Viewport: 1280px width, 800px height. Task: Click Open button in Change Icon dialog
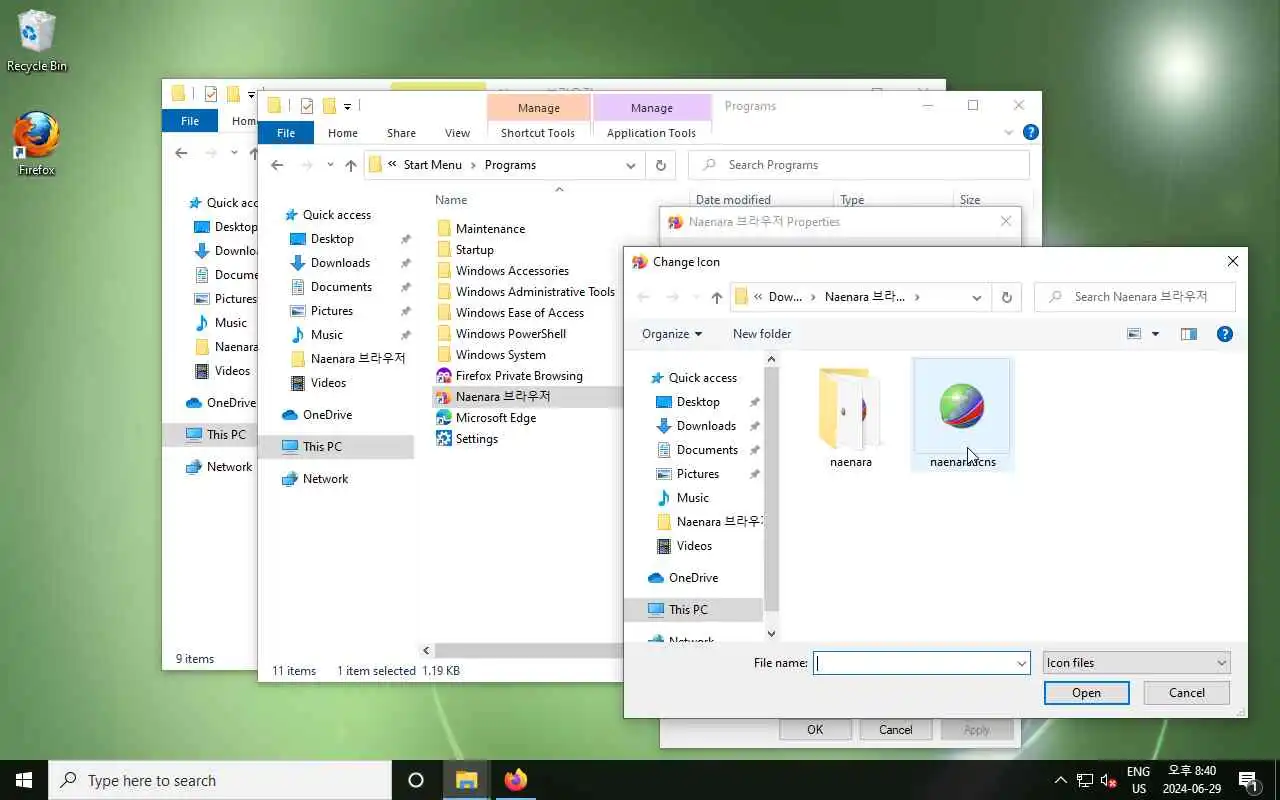[1086, 693]
